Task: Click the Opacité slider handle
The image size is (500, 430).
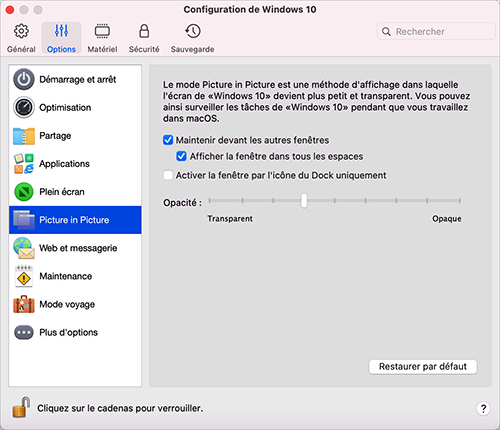Action: coord(304,201)
